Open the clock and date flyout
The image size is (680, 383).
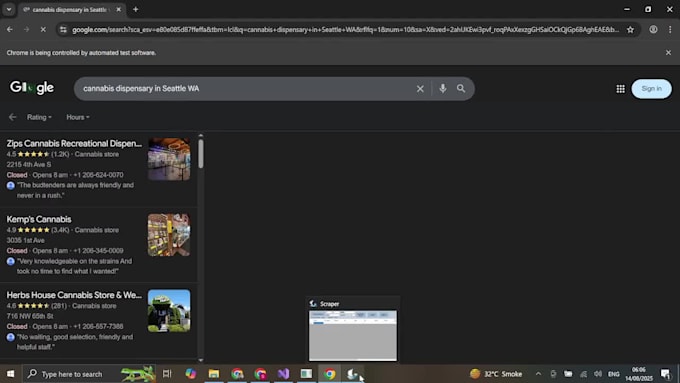pyautogui.click(x=639, y=374)
